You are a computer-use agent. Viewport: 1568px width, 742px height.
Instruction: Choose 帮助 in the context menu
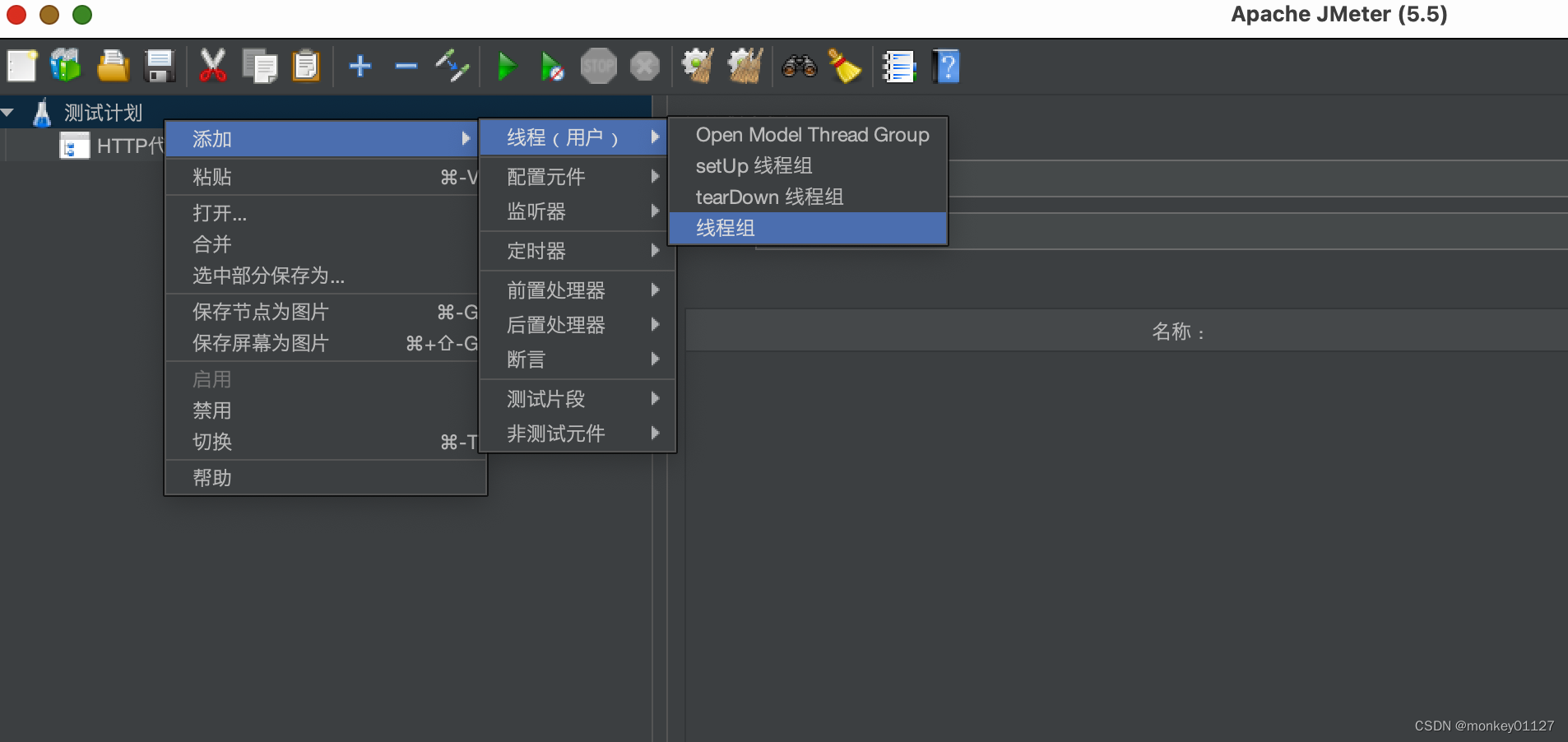point(326,478)
